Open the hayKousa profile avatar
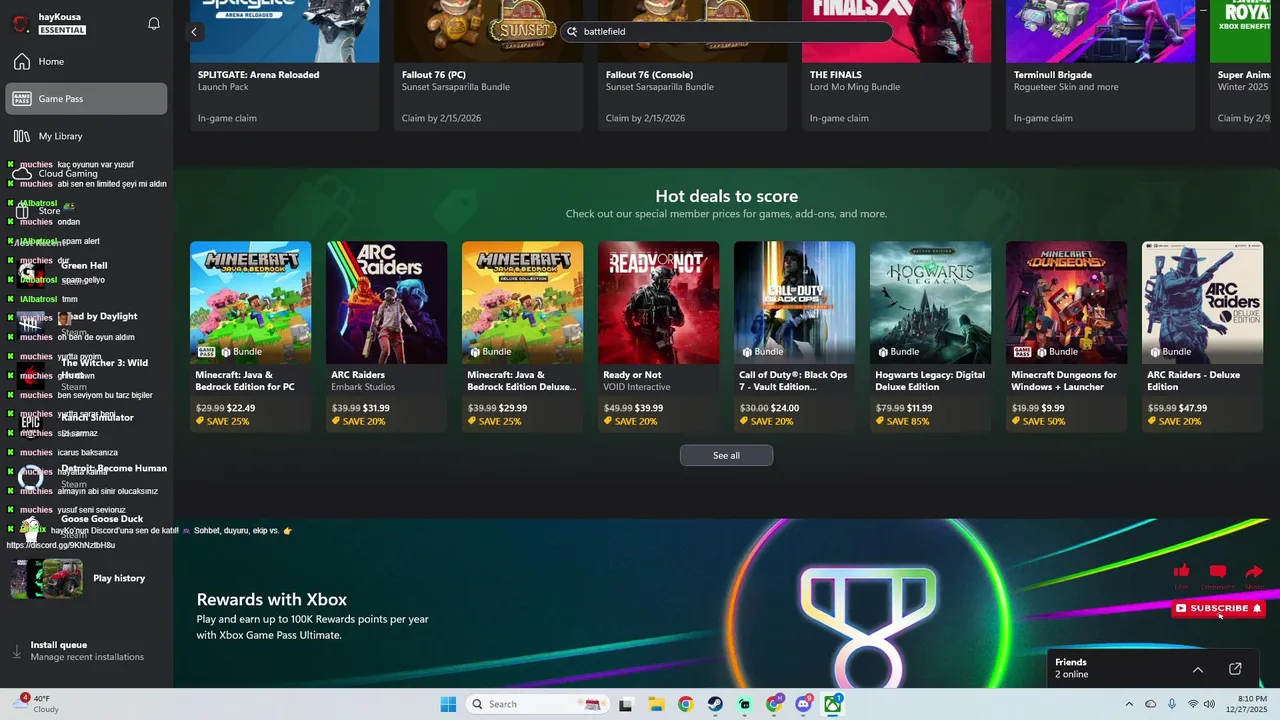 point(21,24)
